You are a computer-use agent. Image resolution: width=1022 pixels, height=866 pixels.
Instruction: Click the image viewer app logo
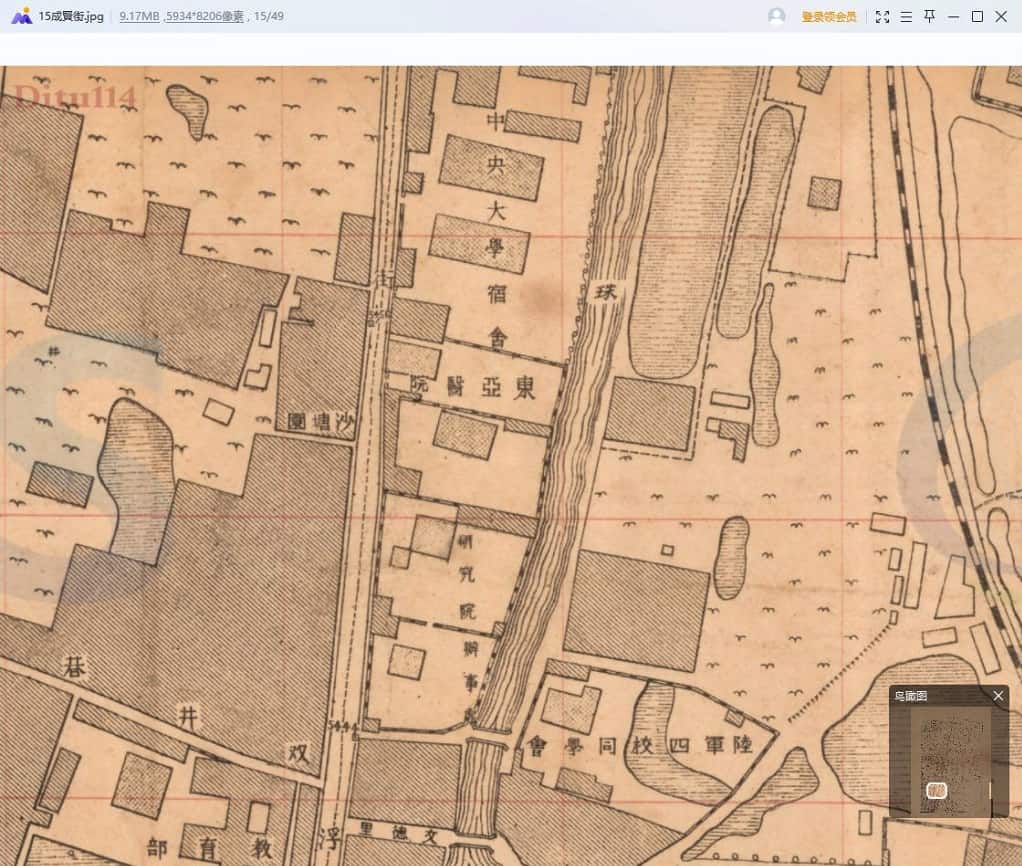[x=22, y=16]
